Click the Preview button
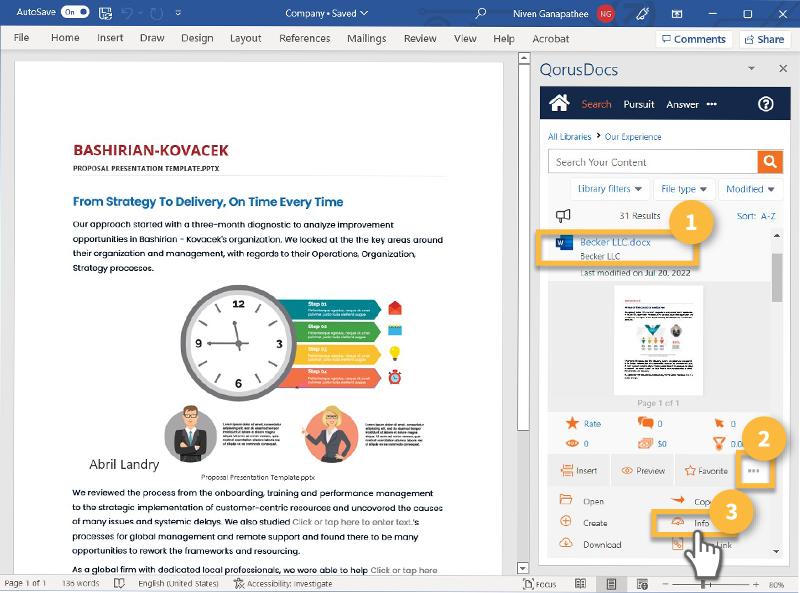Screen dimensions: 800x593 [x=643, y=471]
